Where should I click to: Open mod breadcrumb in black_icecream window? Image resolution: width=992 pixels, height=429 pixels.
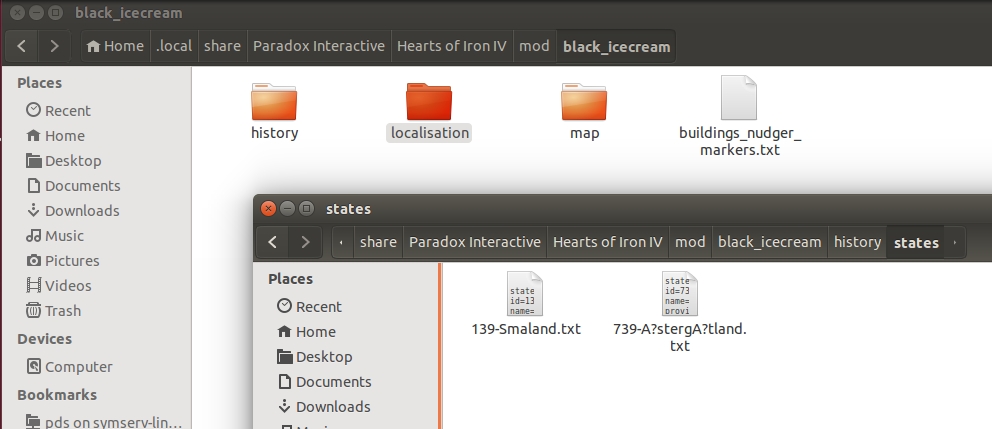point(534,46)
